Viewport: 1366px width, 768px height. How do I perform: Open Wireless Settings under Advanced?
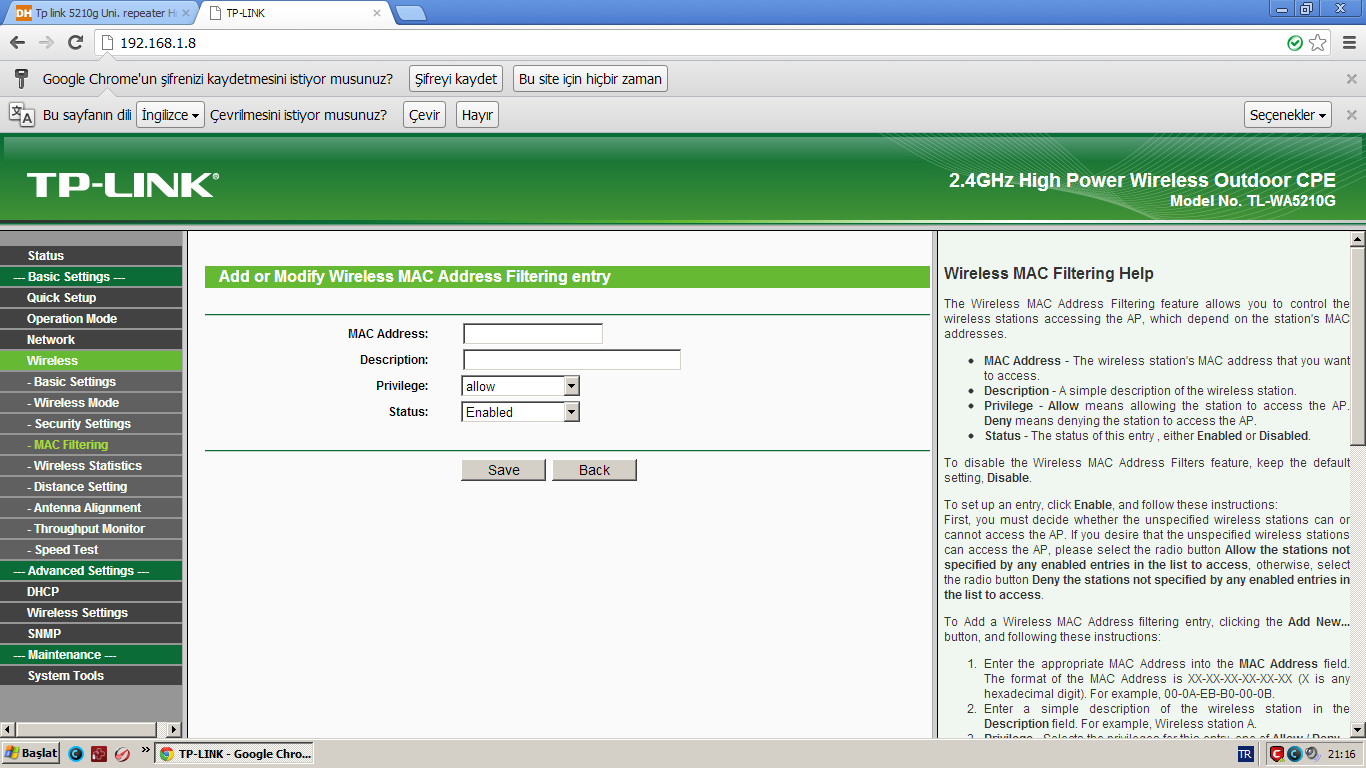(91, 613)
